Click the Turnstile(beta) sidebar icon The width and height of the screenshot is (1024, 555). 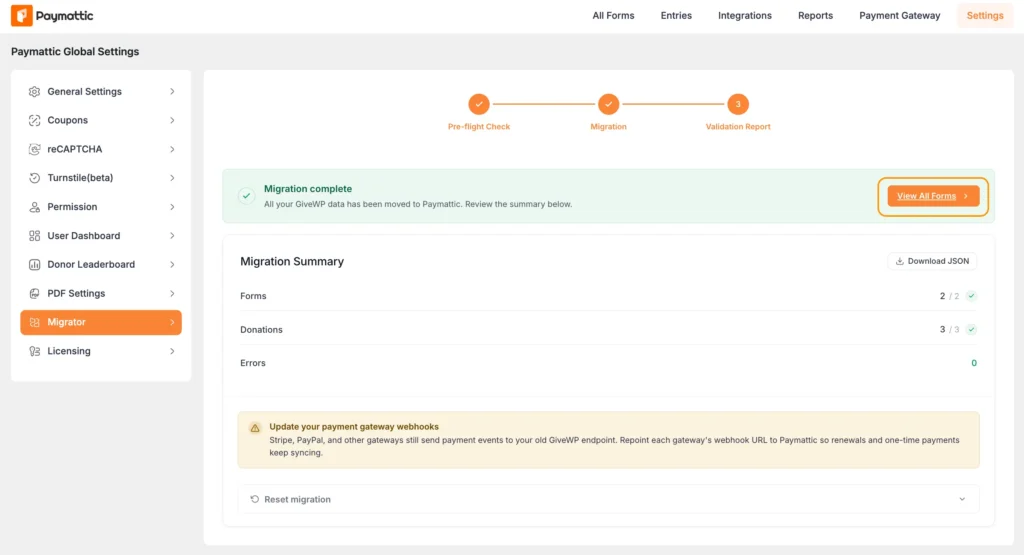pos(35,178)
